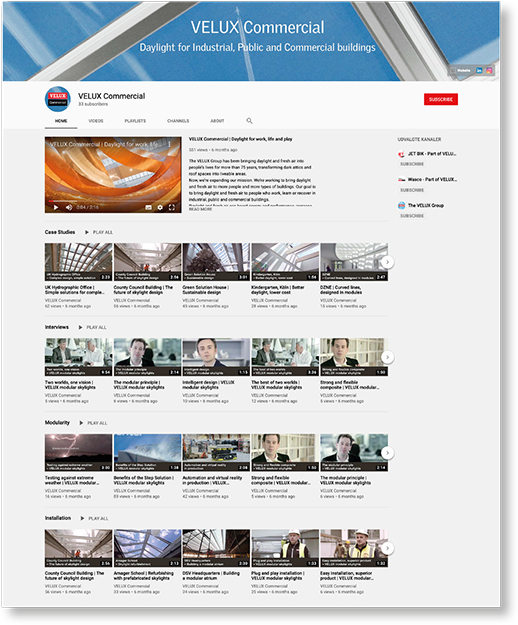Open Instagram icon in channel banner
This screenshot has height=625, width=518.
point(489,70)
